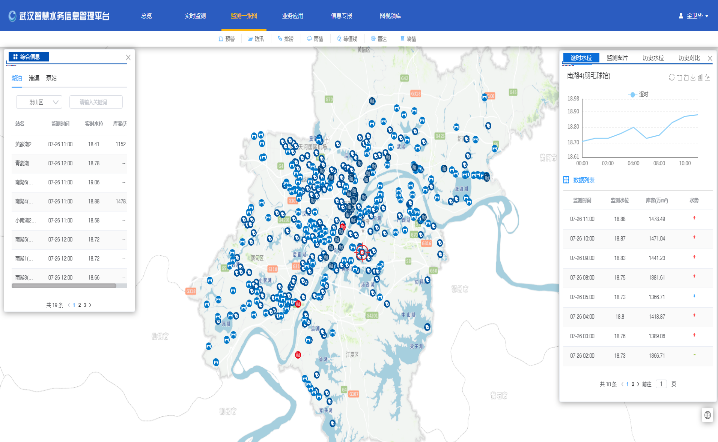The image size is (718, 442).
Task: Close the left 综合信息 panel
Action: (128, 58)
